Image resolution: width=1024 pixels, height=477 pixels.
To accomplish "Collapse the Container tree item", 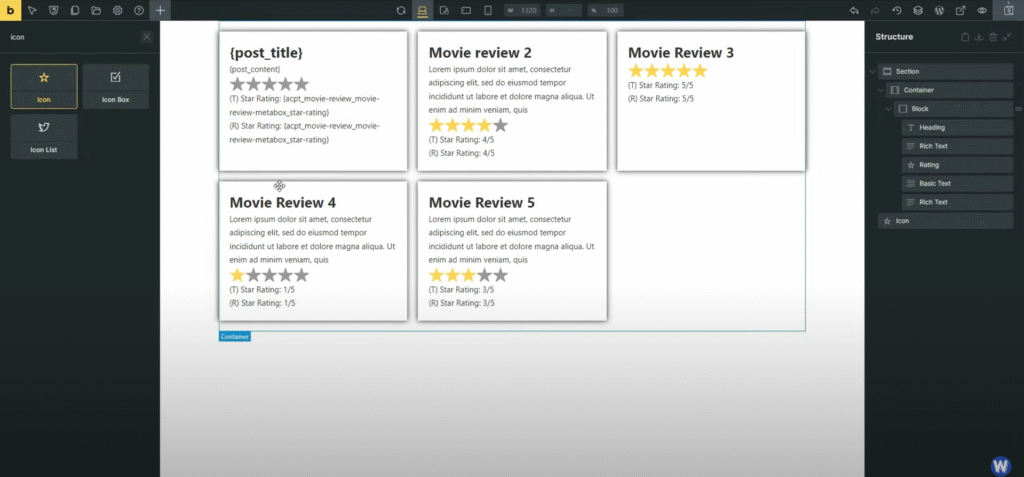I will [880, 90].
